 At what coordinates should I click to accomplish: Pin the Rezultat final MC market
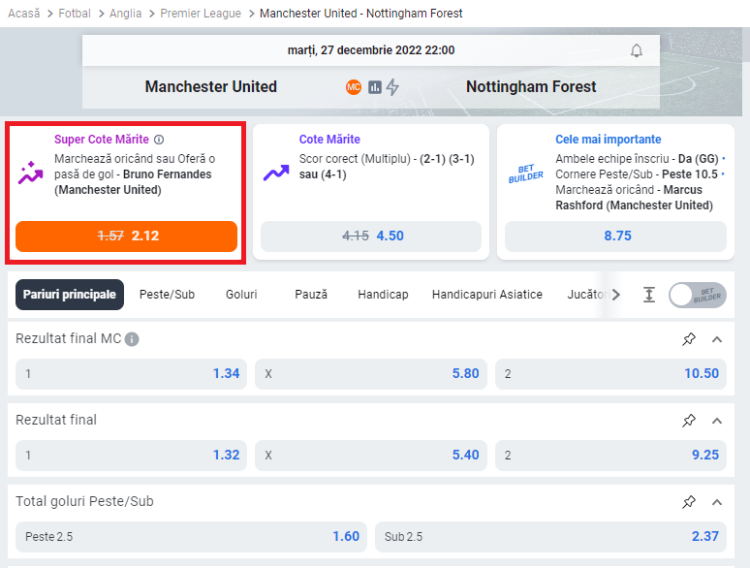point(689,339)
